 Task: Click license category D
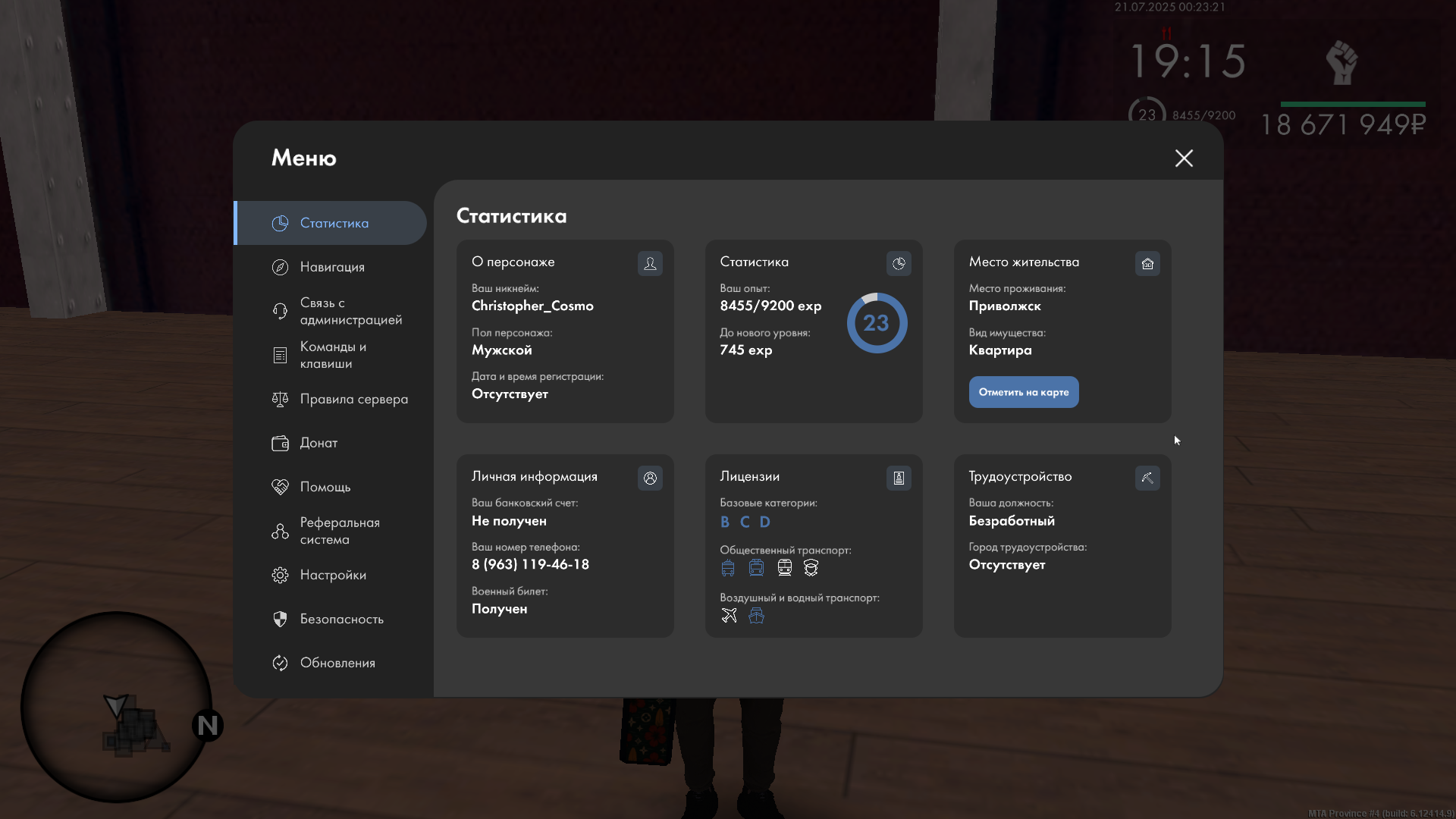coord(764,522)
